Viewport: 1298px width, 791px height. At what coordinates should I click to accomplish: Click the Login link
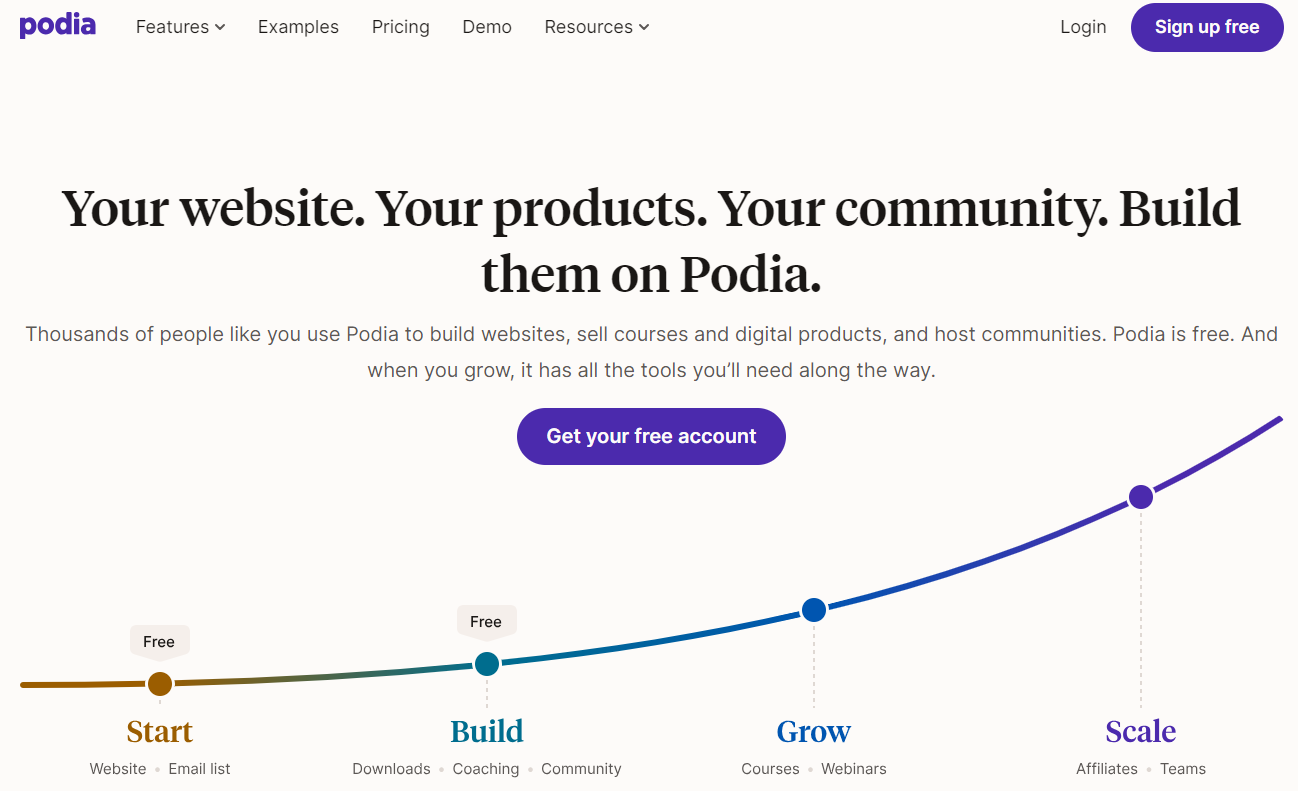tap(1083, 27)
